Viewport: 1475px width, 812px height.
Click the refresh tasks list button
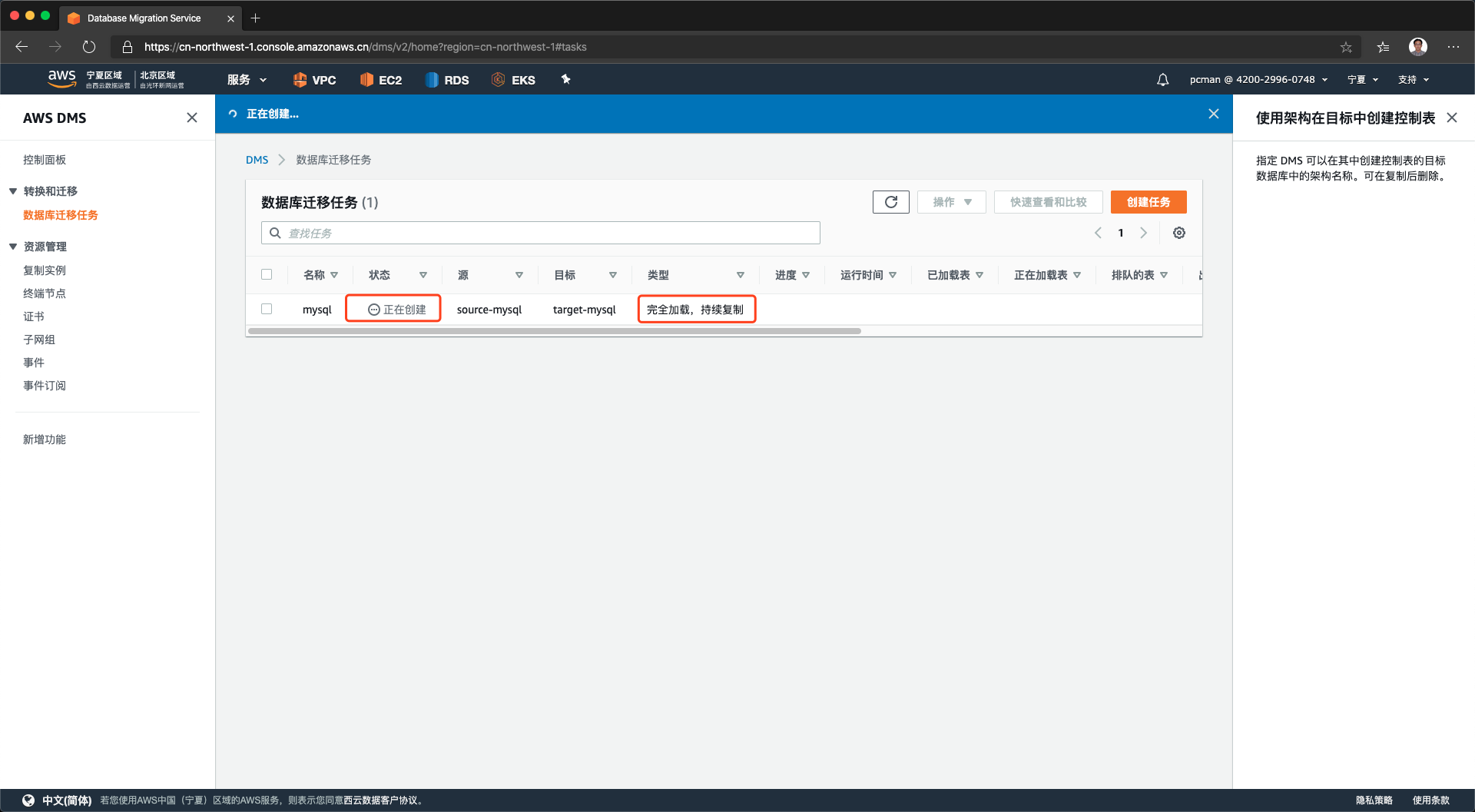click(x=890, y=202)
